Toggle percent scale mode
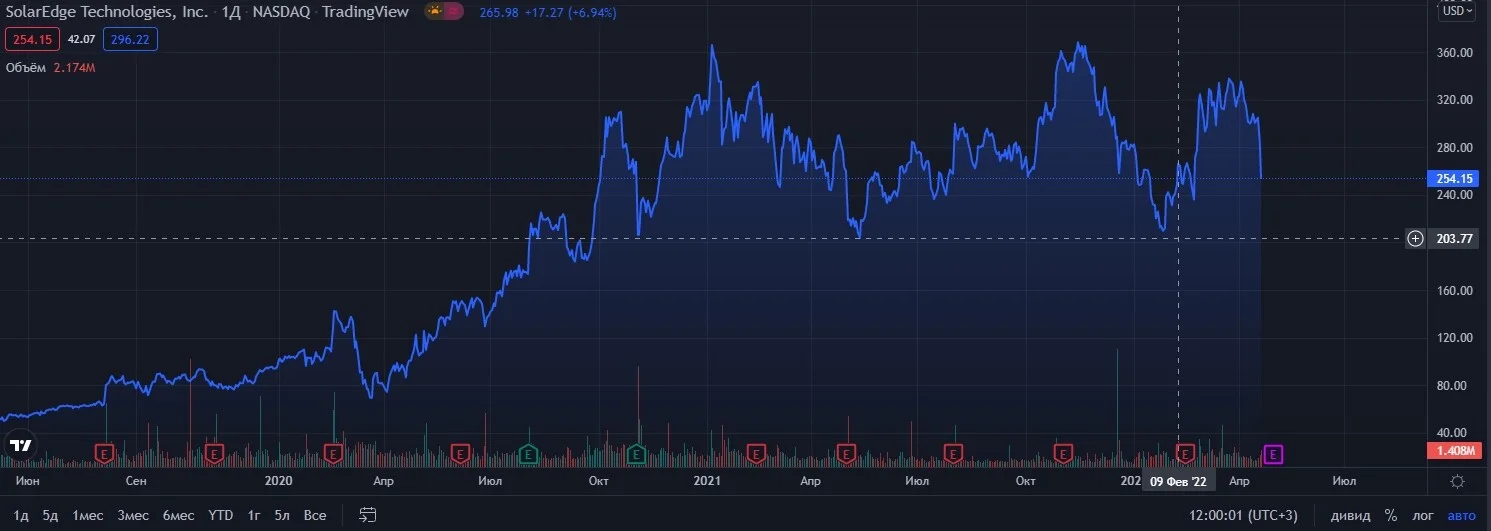 coord(1391,516)
